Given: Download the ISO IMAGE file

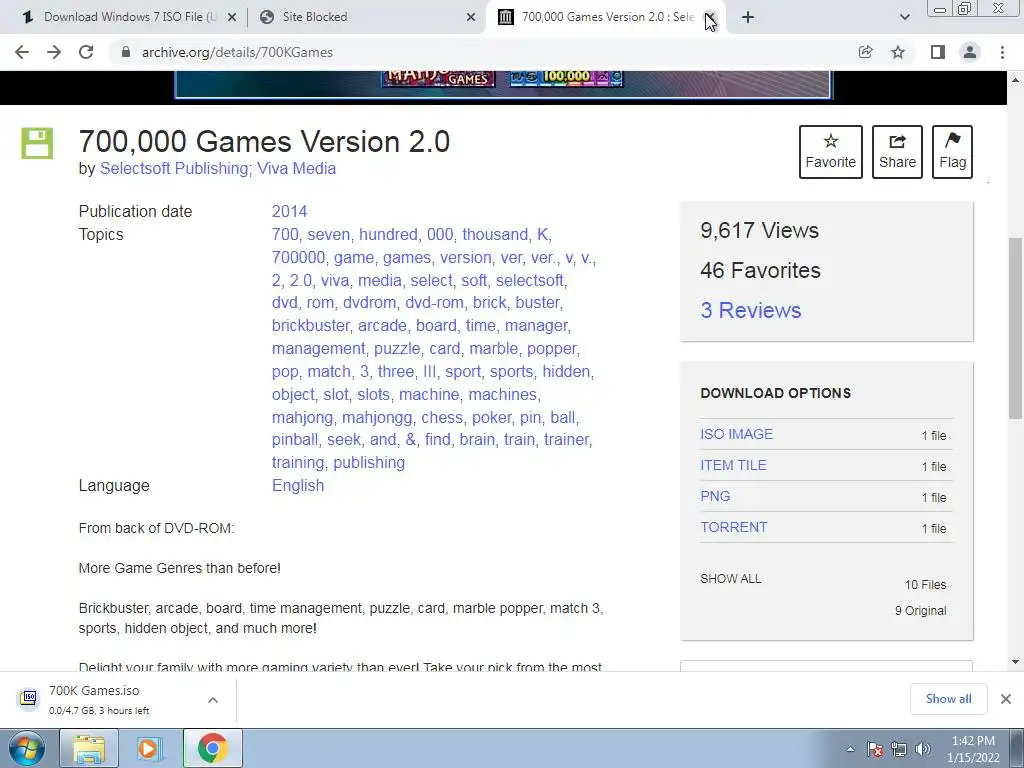Looking at the screenshot, I should [737, 434].
